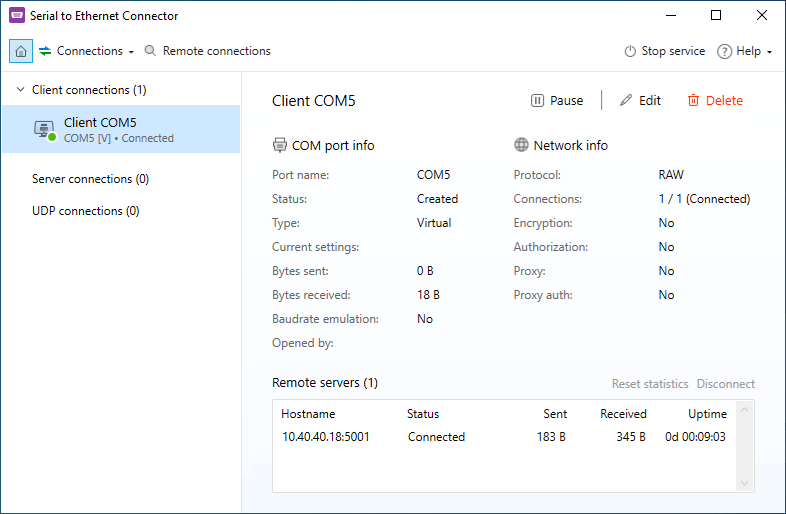Click the Serial to Ethernet Connector app icon

click(17, 16)
